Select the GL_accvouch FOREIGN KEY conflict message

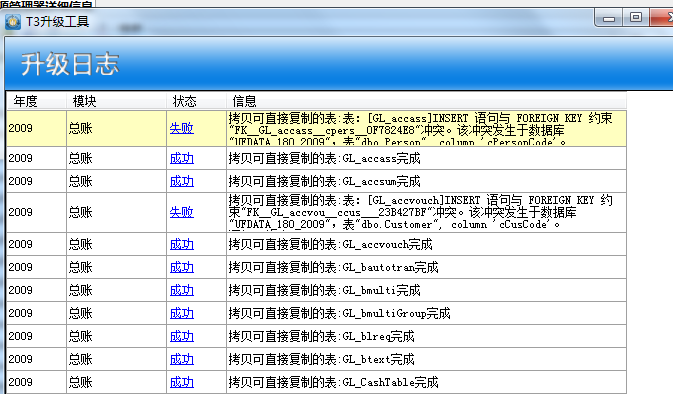(x=421, y=212)
